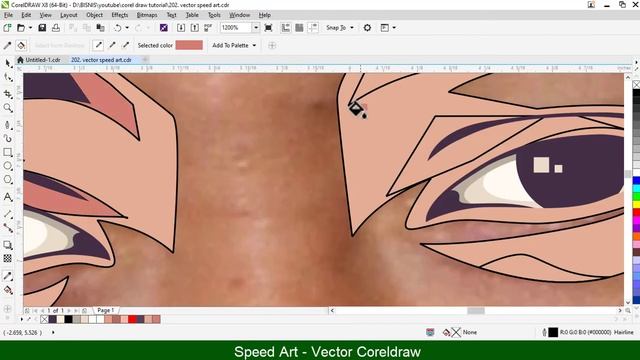640x360 pixels.
Task: Open the undo history dropdown arrow
Action: (127, 28)
